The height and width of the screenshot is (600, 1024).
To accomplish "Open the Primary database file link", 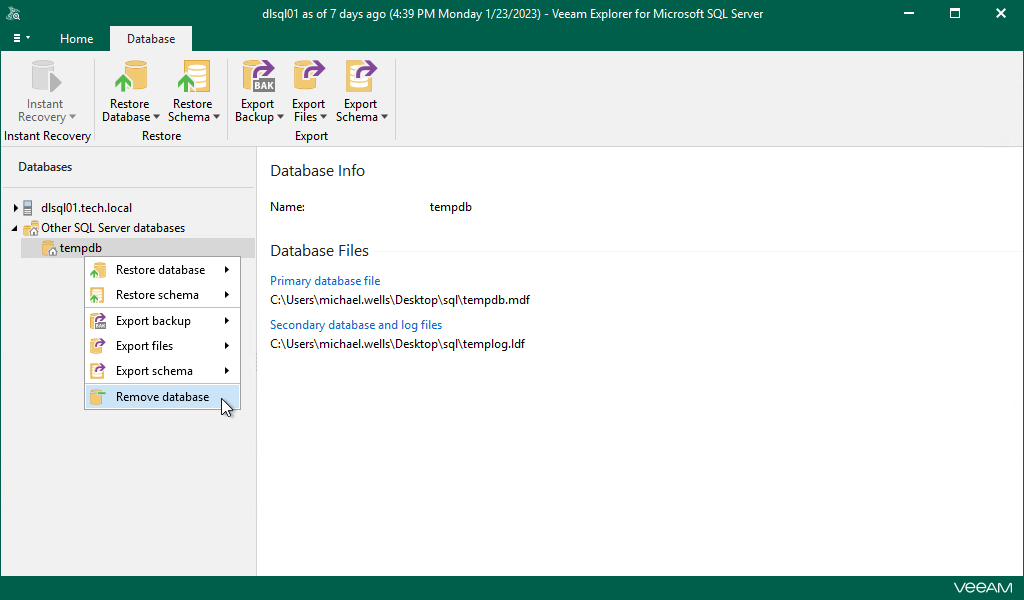I will click(x=325, y=281).
